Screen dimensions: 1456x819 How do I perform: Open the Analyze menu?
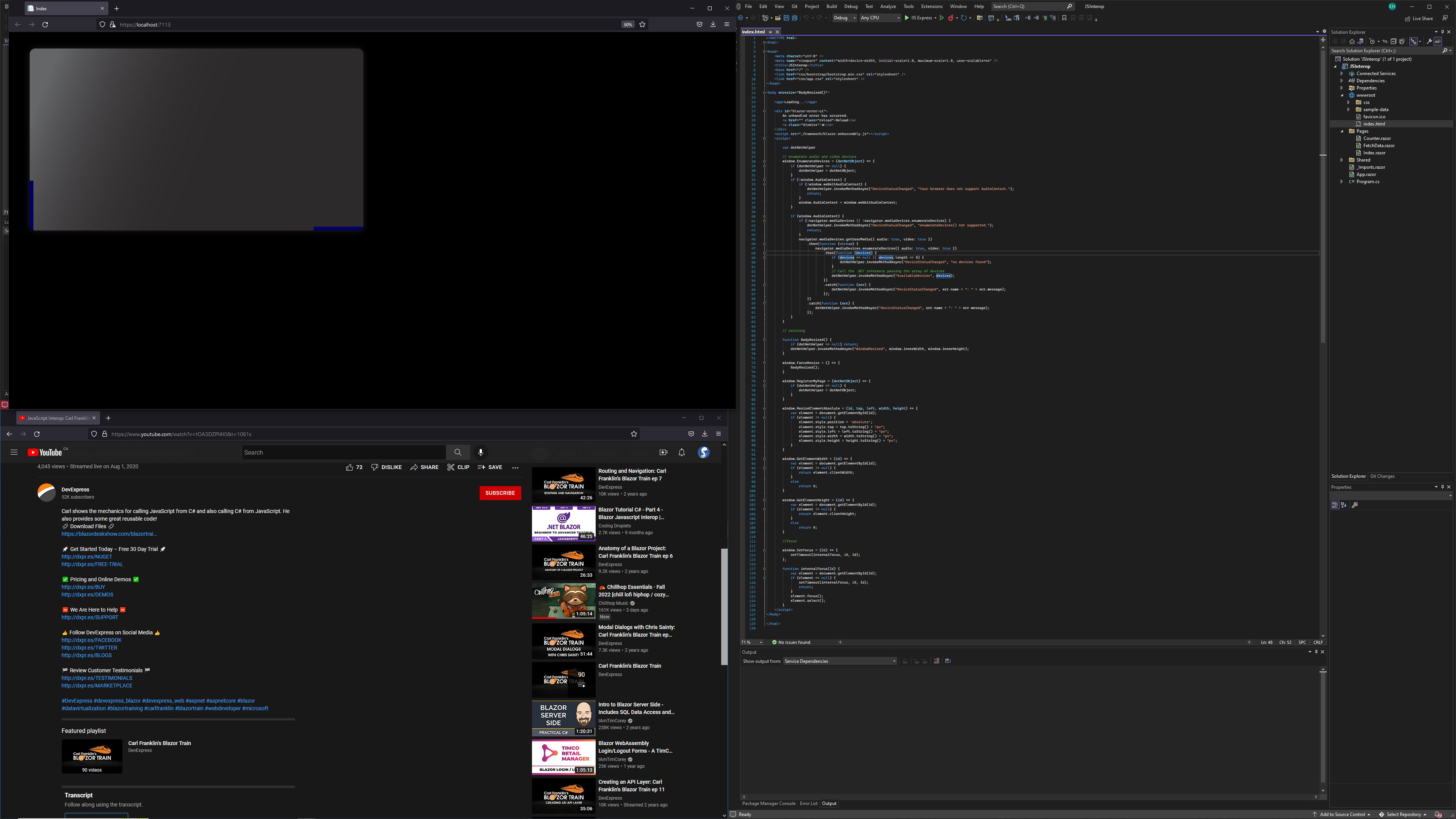point(888,6)
